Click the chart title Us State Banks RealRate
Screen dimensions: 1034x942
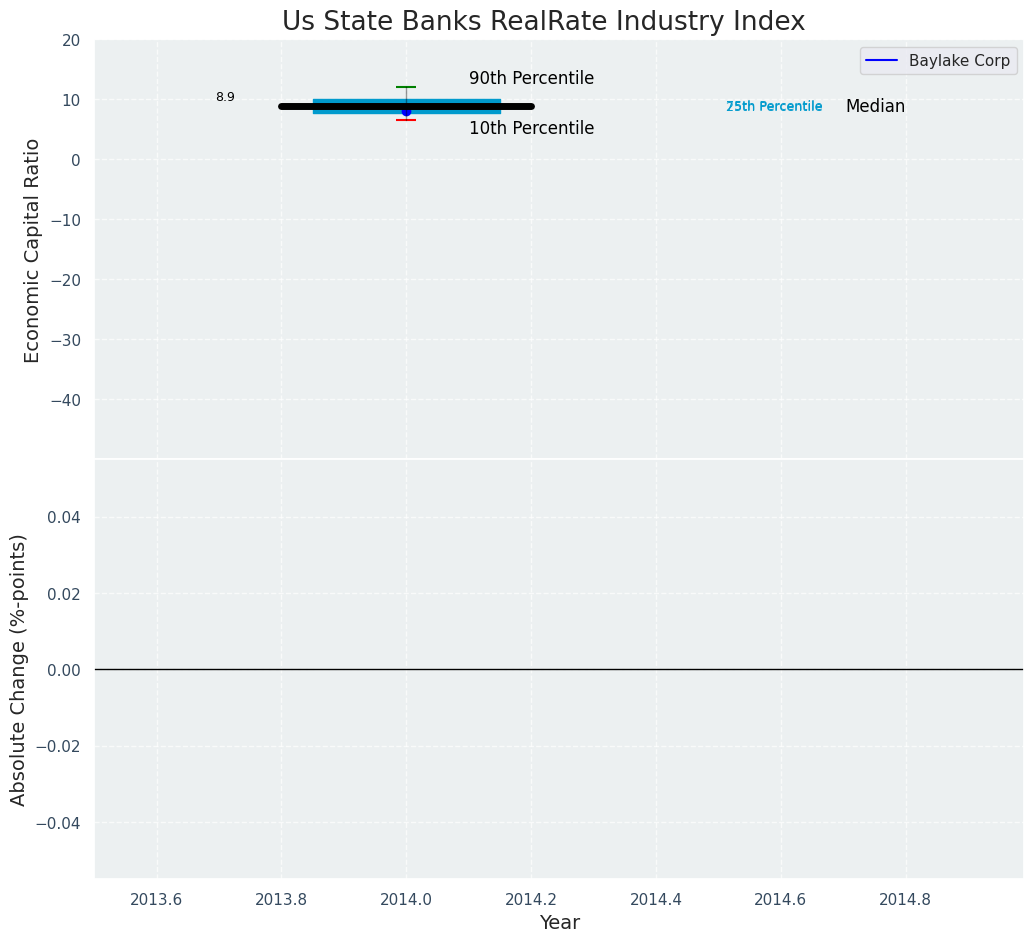(543, 22)
